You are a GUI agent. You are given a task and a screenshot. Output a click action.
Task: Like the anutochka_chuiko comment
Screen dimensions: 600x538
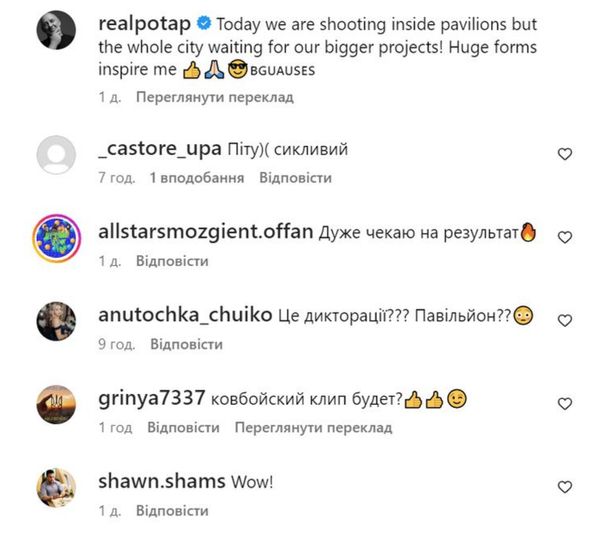[564, 320]
